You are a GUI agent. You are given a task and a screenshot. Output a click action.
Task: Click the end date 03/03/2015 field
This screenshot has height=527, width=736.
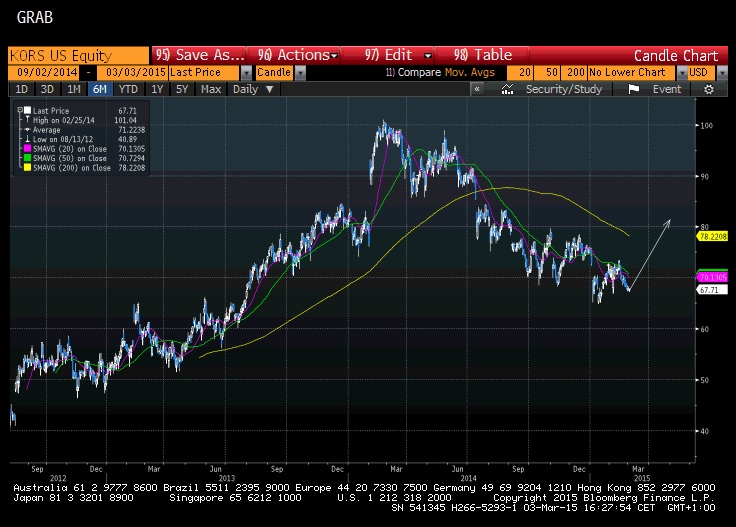pyautogui.click(x=132, y=72)
